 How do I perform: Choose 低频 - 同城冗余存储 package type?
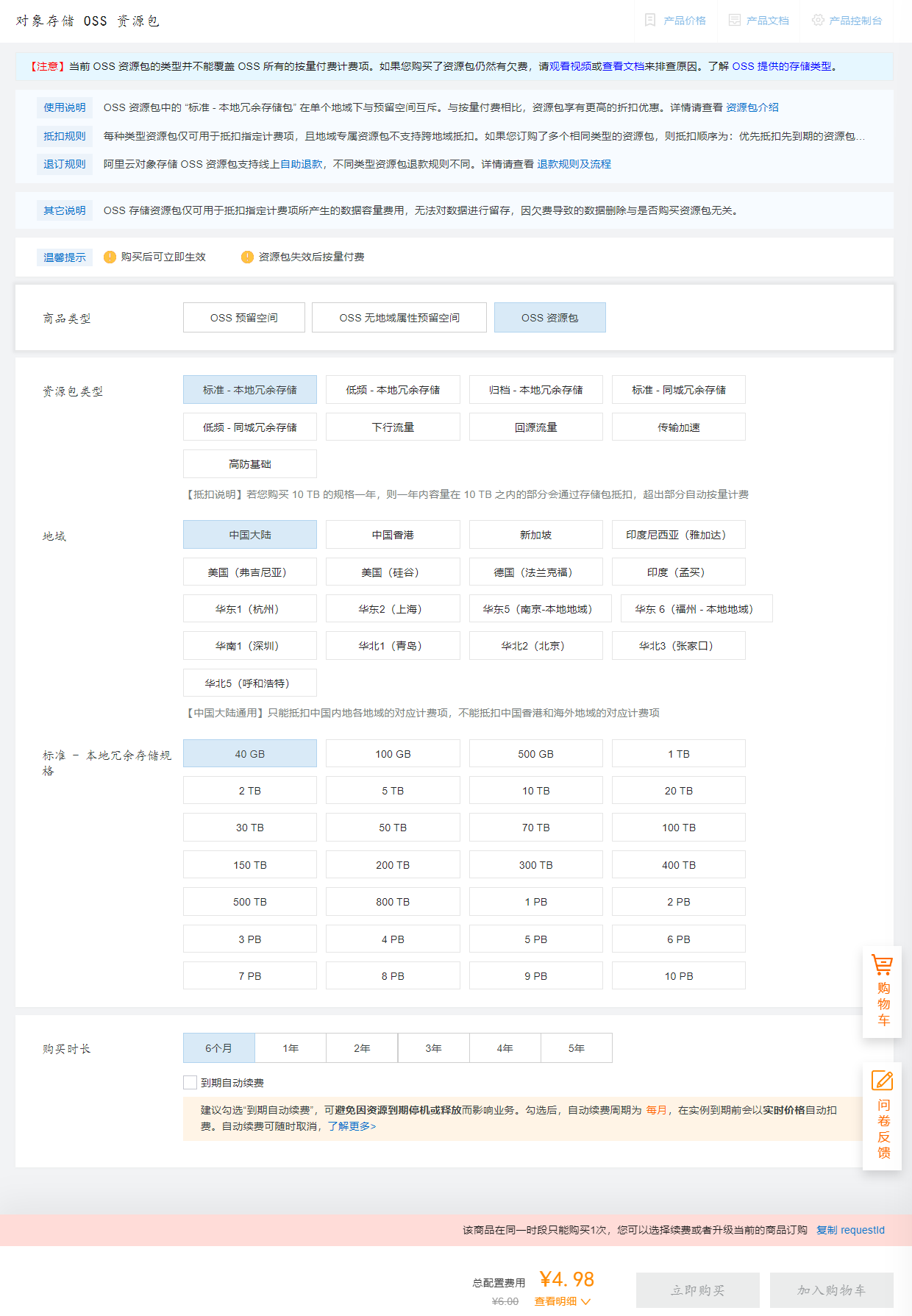250,427
